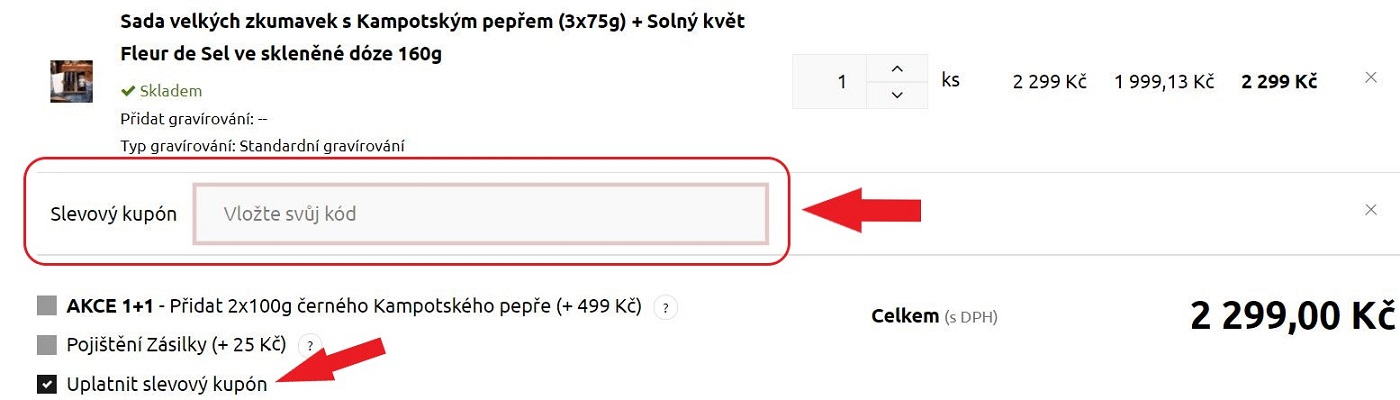The height and width of the screenshot is (400, 1400).
Task: Select the Přidat gravírování line
Action: [193, 118]
